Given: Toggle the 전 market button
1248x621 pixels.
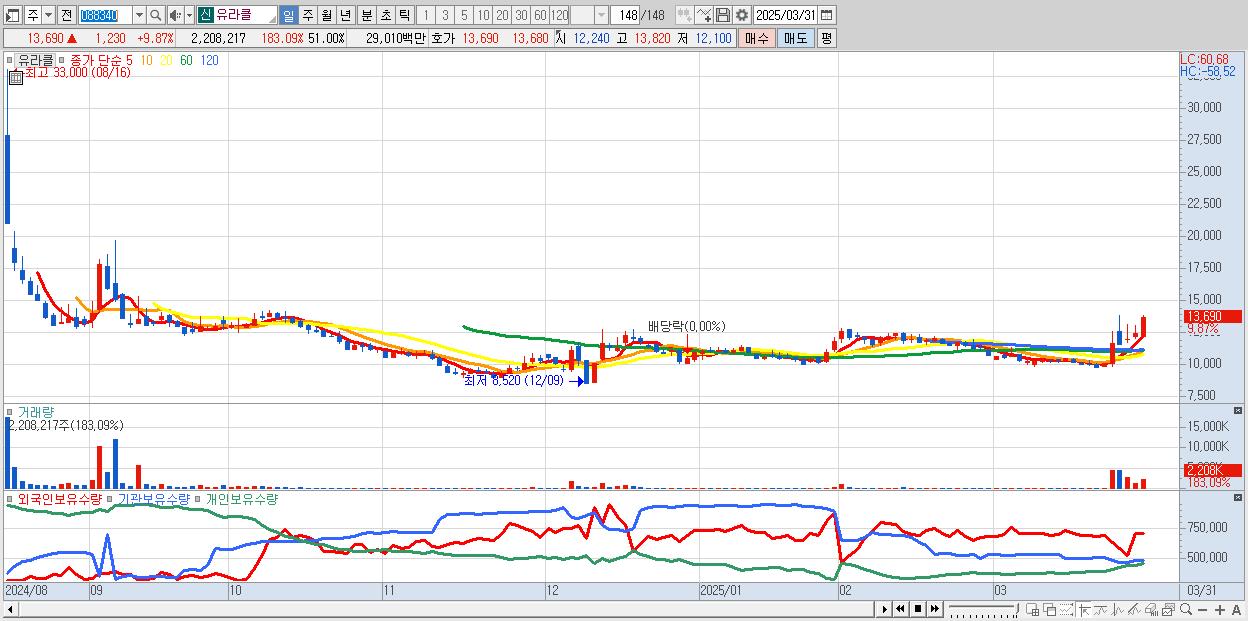Looking at the screenshot, I should coord(66,15).
